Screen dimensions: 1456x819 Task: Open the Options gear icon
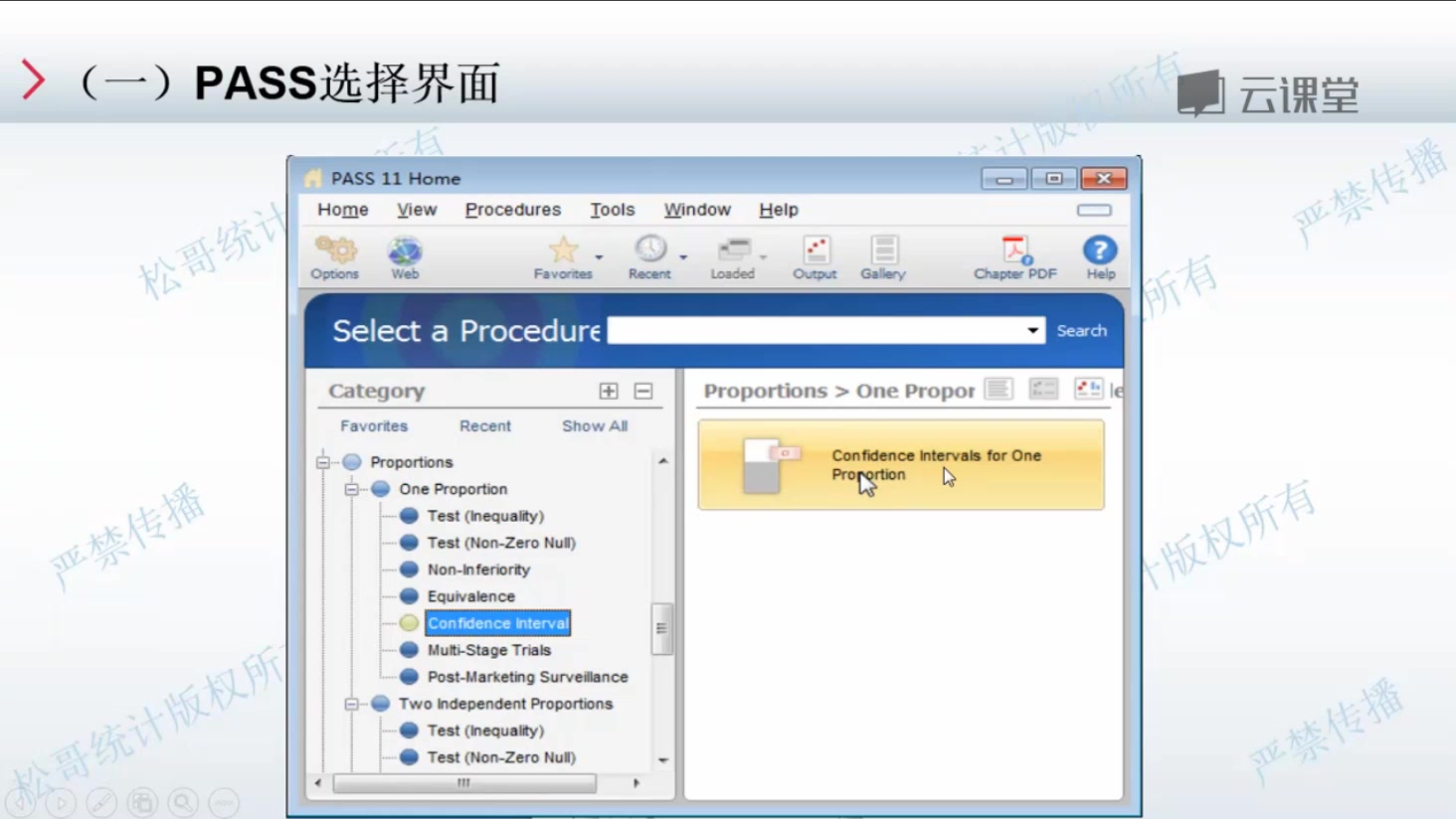[x=335, y=249]
